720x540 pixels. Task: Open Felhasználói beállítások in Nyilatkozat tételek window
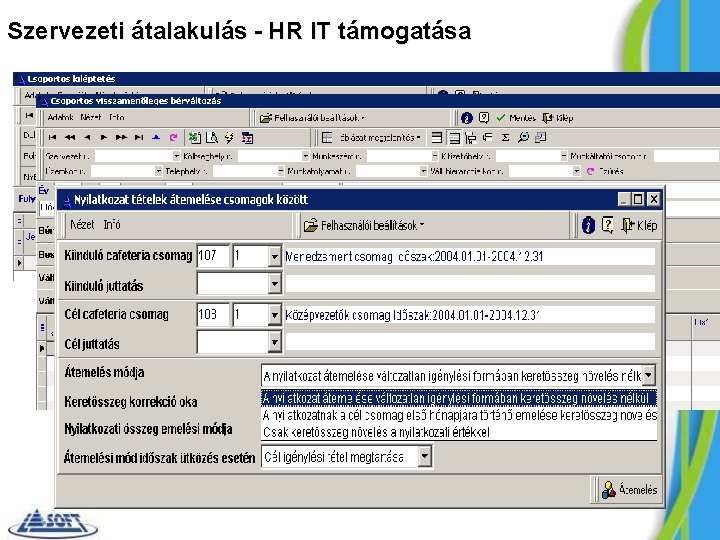(x=364, y=225)
